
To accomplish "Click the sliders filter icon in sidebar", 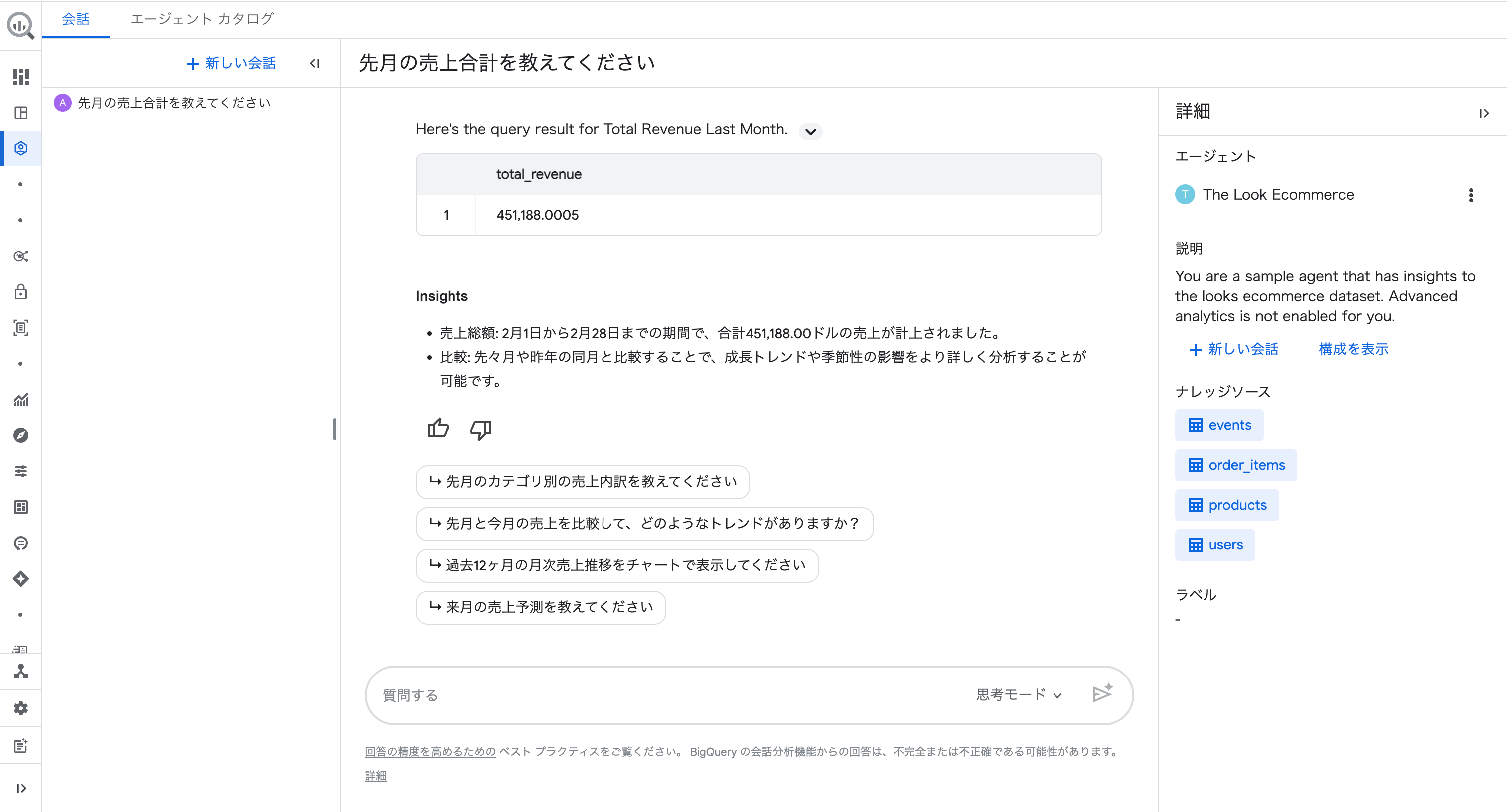I will coord(21,471).
